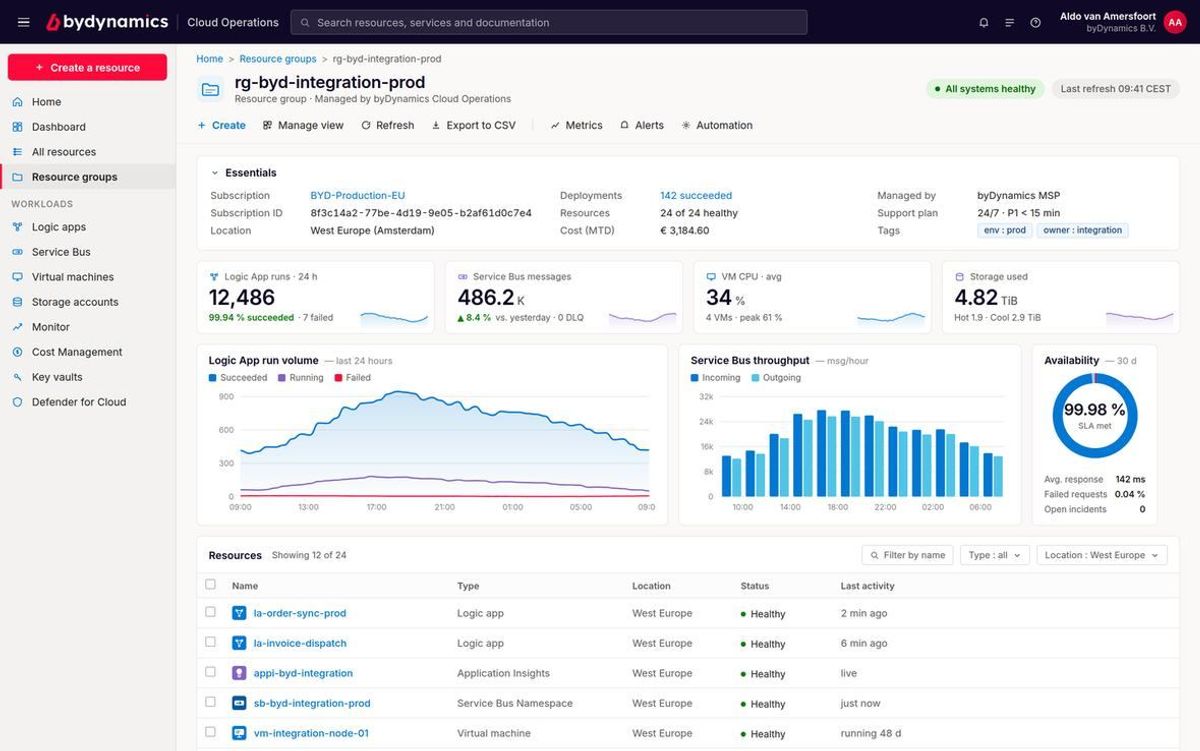Image resolution: width=1200 pixels, height=751 pixels.
Task: Click the All systems healthy badge
Action: point(985,89)
